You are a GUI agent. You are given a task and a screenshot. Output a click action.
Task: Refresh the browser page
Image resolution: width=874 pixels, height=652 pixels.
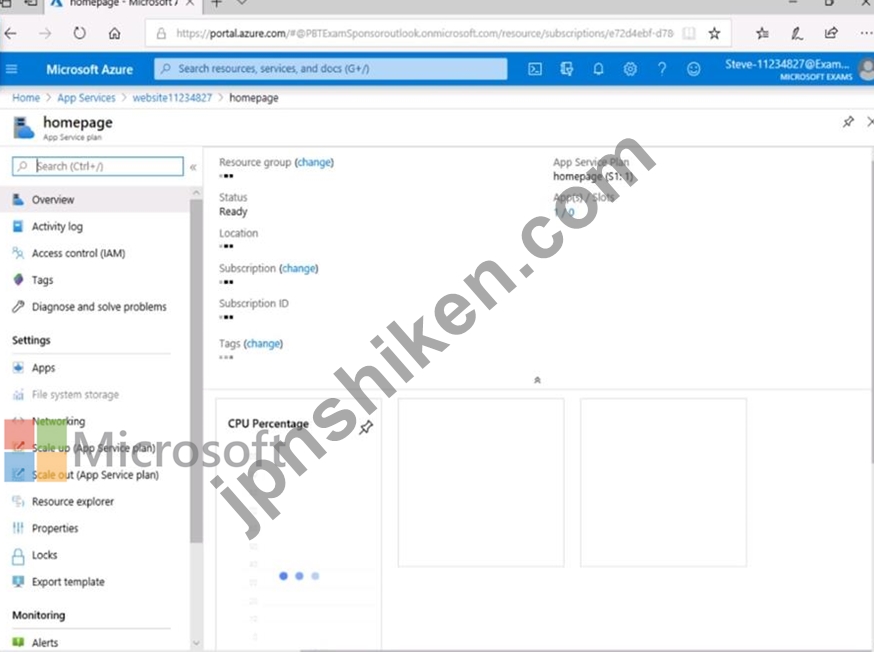coord(80,33)
